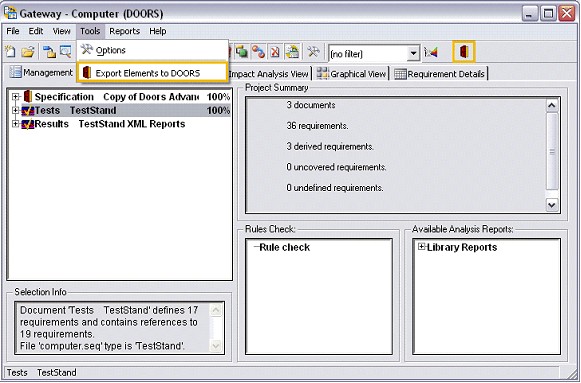The width and height of the screenshot is (581, 383).
Task: Click the magnifier preview toolbar icon
Action: click(x=66, y=51)
